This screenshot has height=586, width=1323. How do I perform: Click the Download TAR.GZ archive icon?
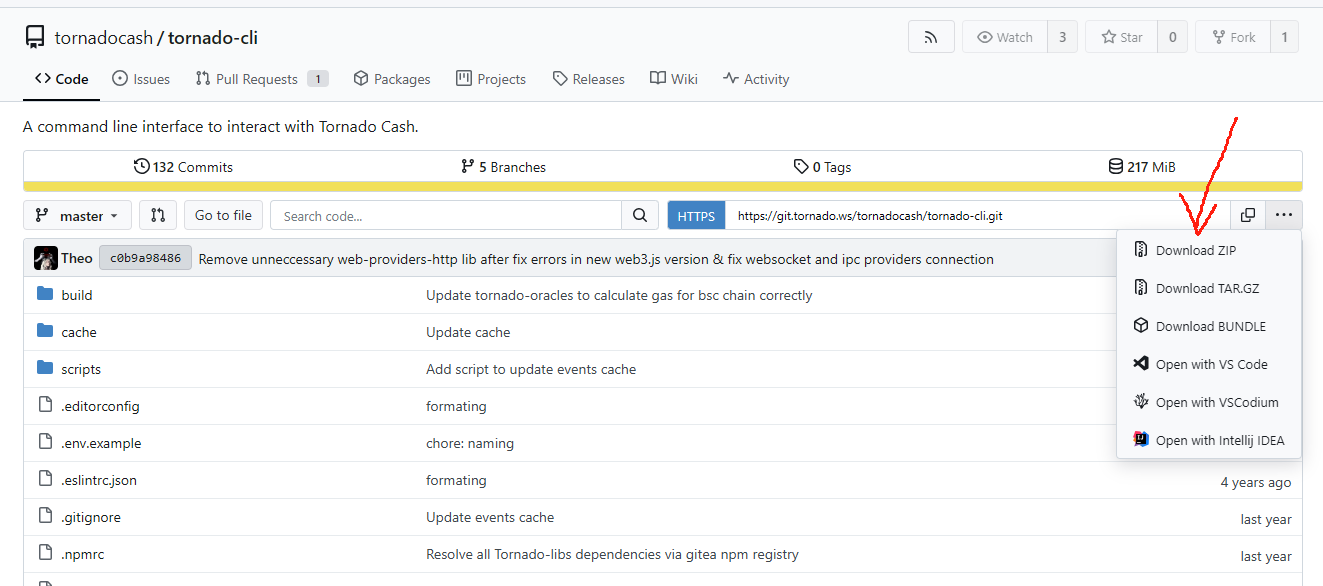point(1140,288)
